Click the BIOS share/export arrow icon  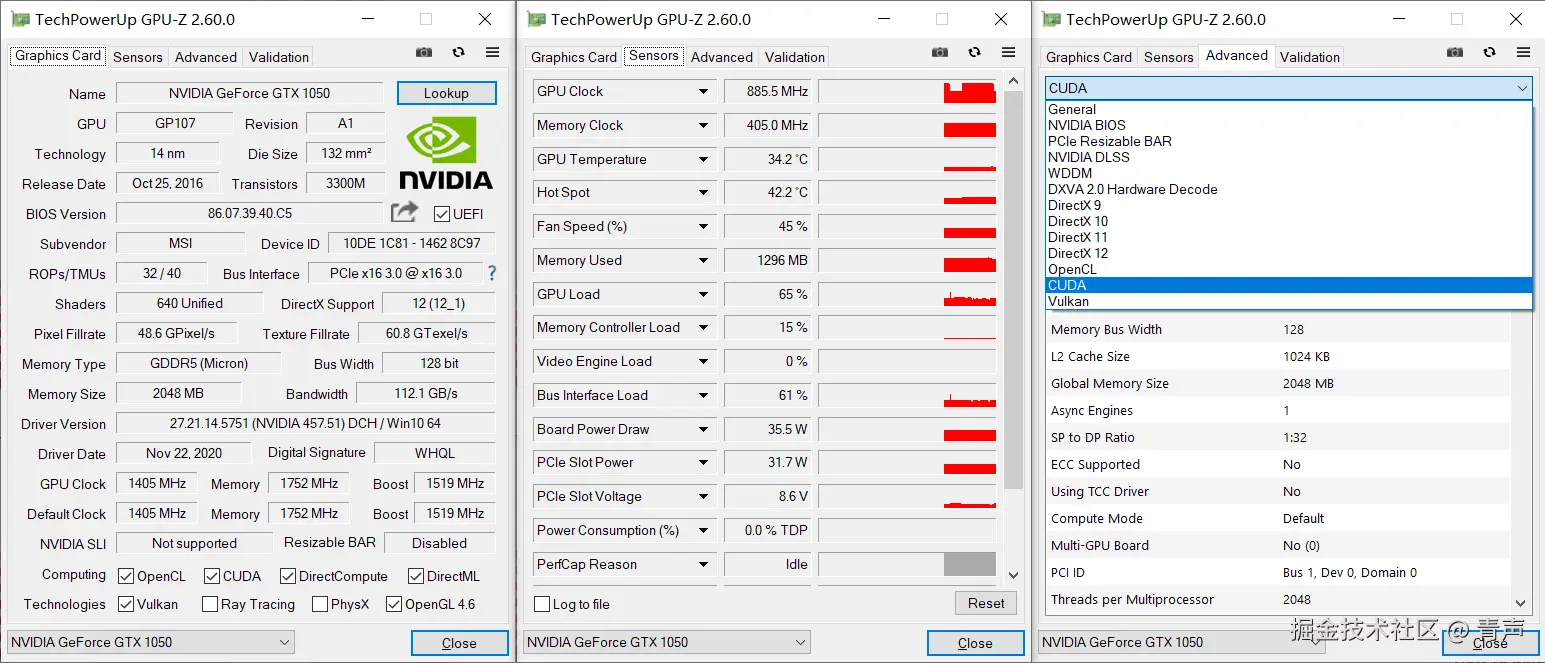404,212
